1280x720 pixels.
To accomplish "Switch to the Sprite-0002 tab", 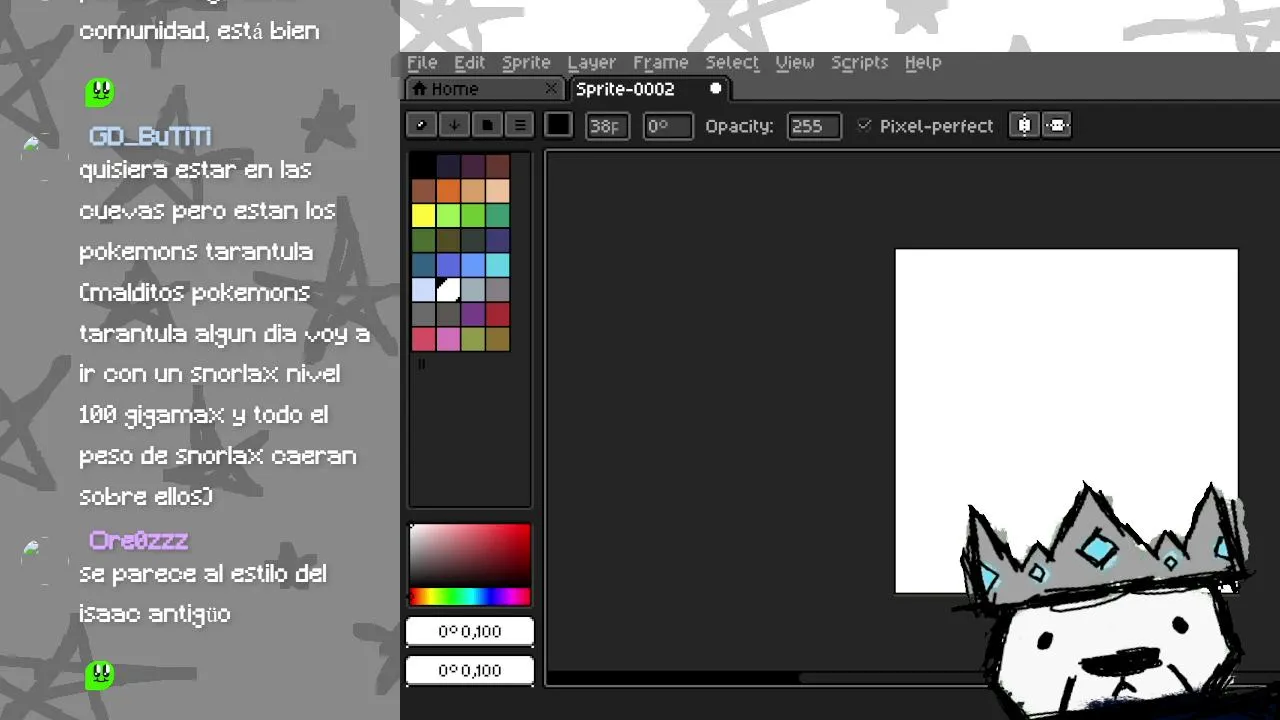I will coord(648,89).
